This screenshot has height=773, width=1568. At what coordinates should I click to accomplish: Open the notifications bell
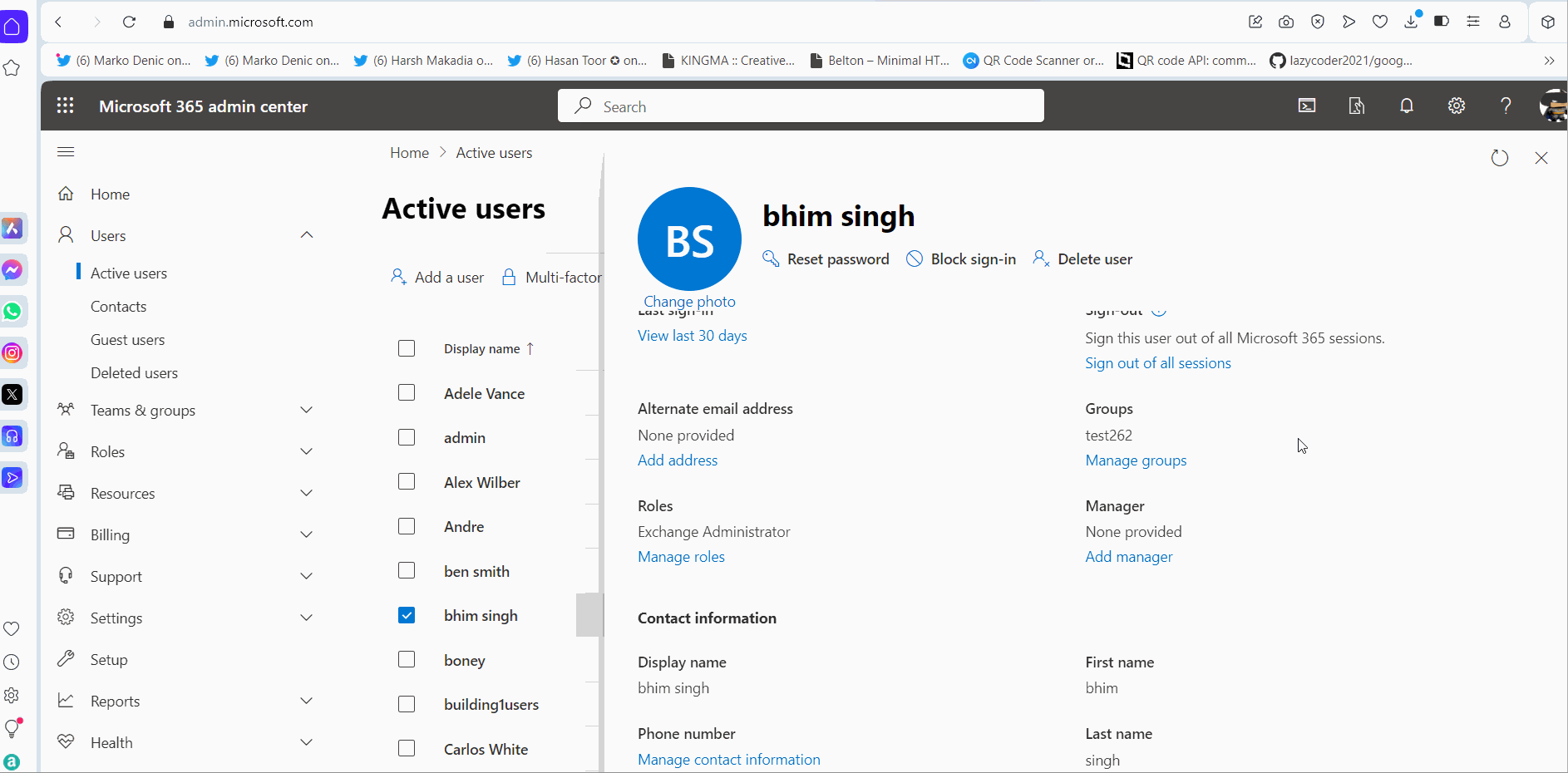1406,106
